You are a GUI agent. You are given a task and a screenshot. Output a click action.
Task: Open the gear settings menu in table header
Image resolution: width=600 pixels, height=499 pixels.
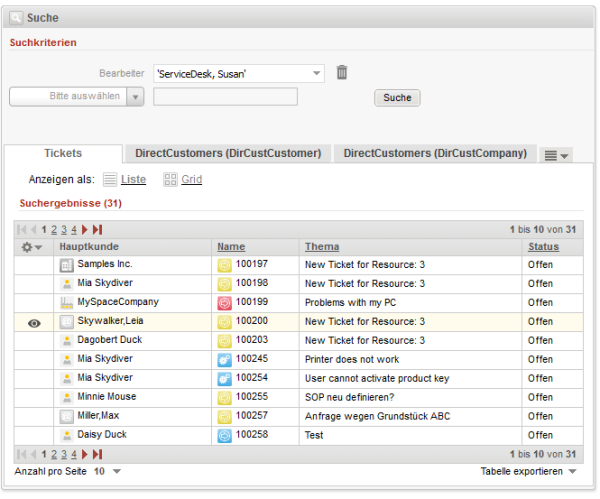tap(32, 247)
